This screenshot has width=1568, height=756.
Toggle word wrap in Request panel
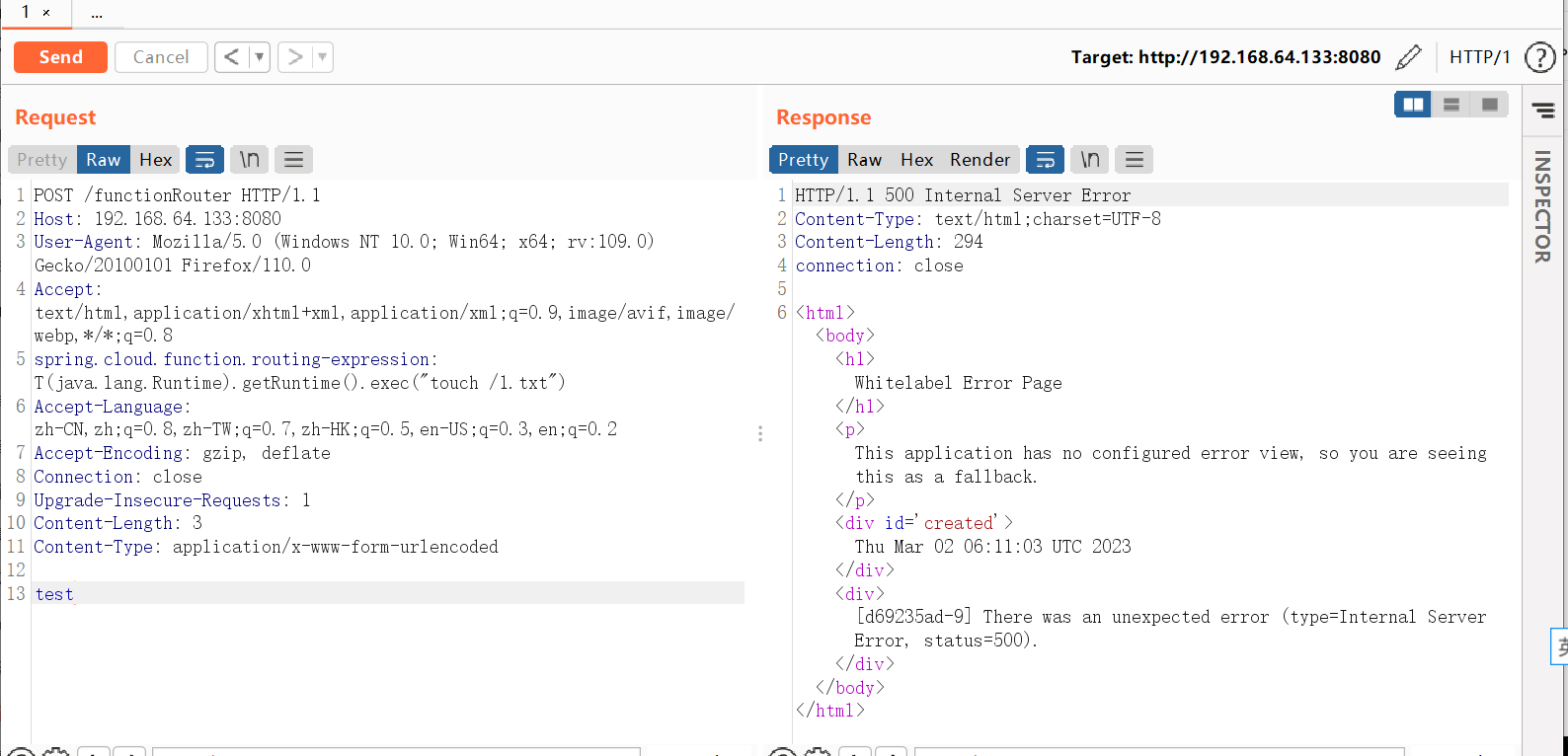click(204, 160)
